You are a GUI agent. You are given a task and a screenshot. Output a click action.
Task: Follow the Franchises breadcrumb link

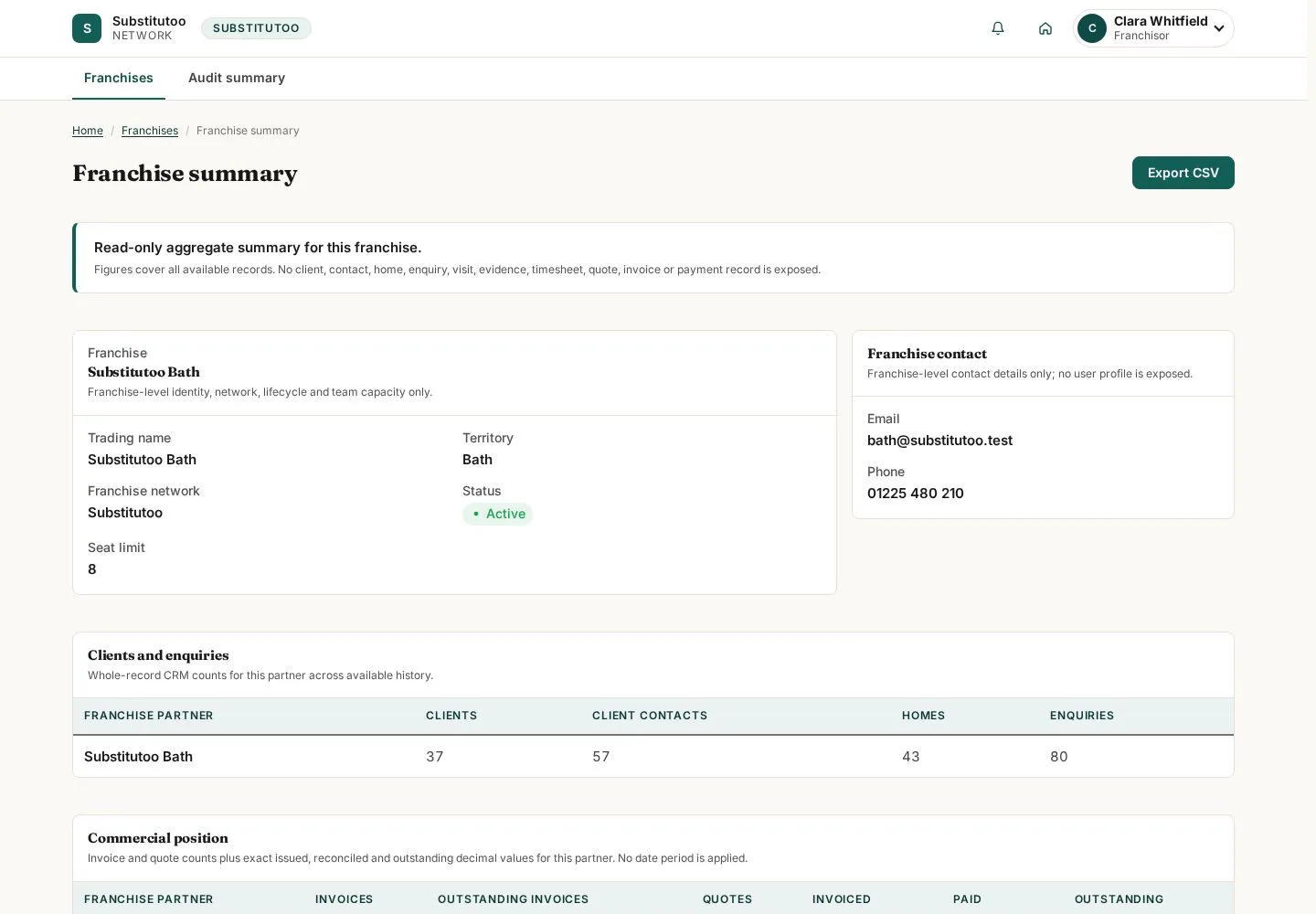pyautogui.click(x=150, y=131)
